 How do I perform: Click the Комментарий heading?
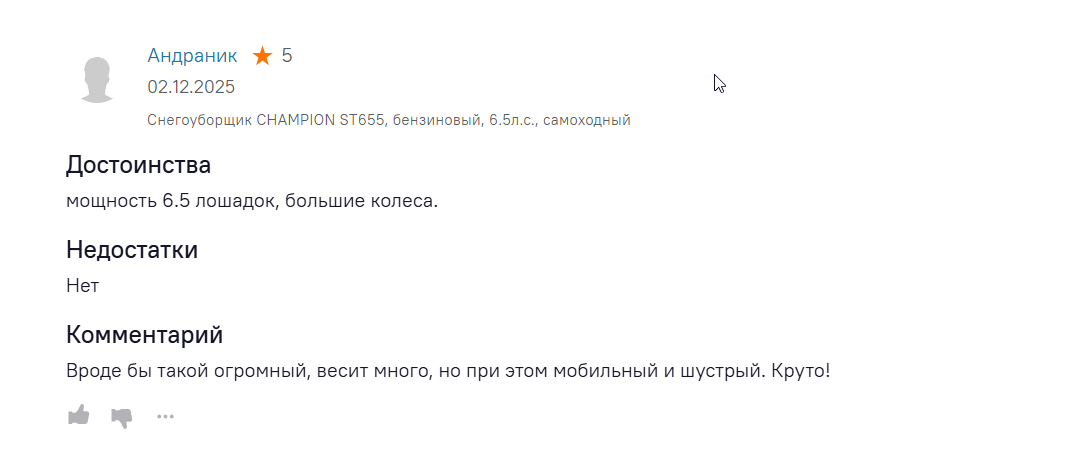[x=144, y=334]
